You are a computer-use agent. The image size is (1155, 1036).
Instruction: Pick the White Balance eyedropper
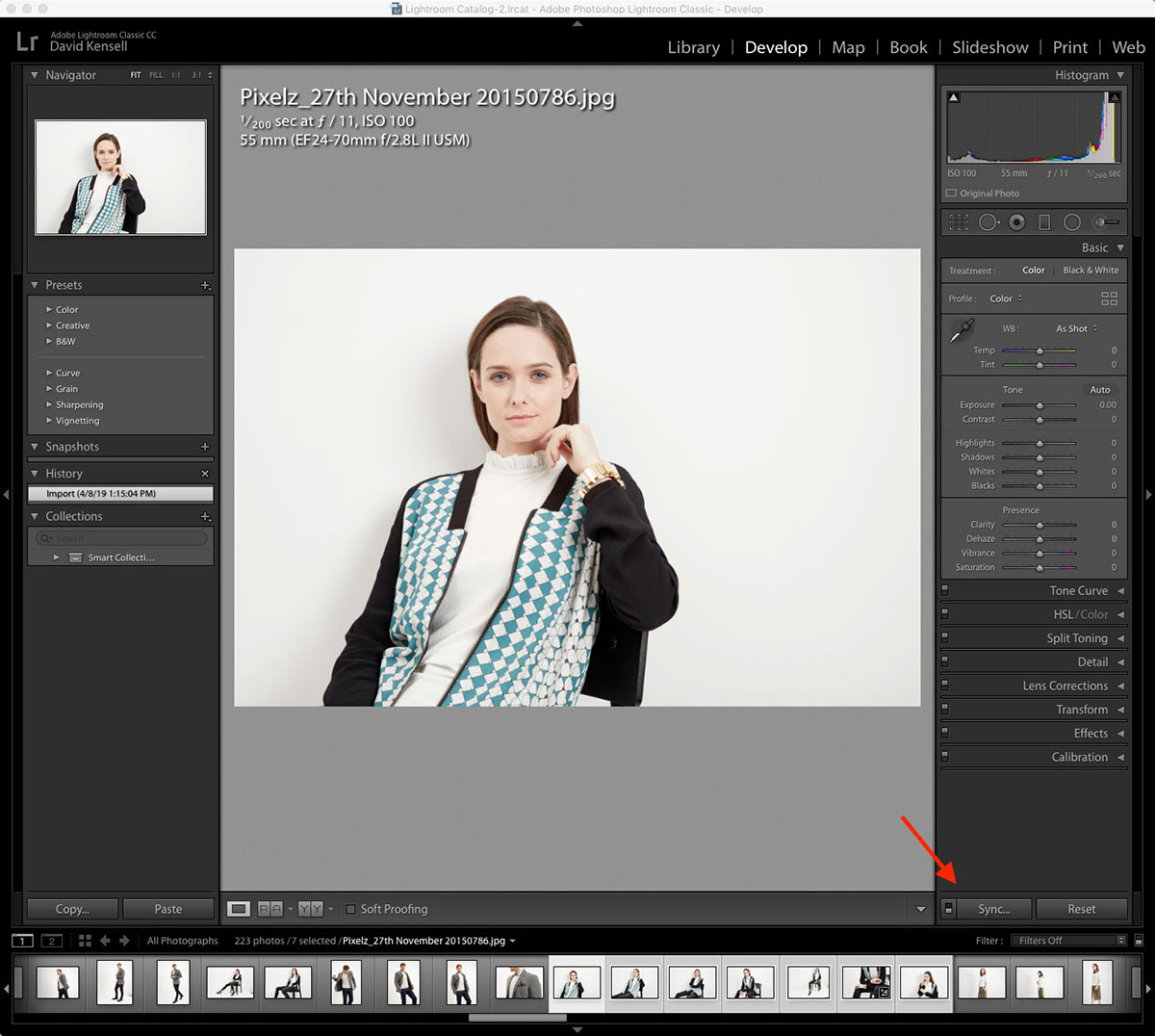[962, 332]
